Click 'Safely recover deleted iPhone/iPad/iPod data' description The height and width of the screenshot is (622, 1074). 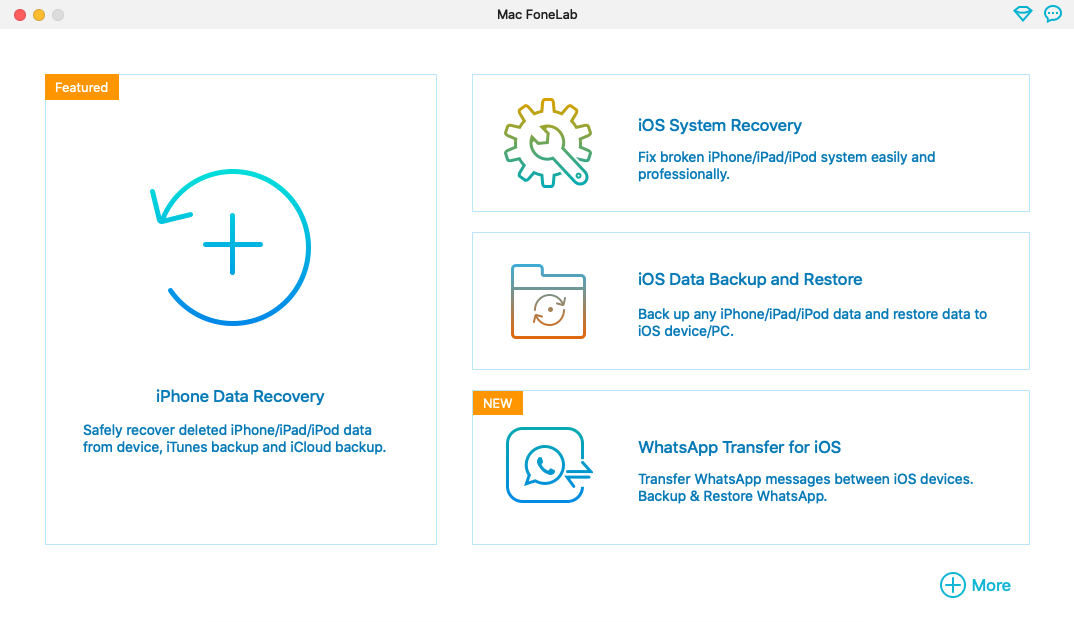point(234,438)
